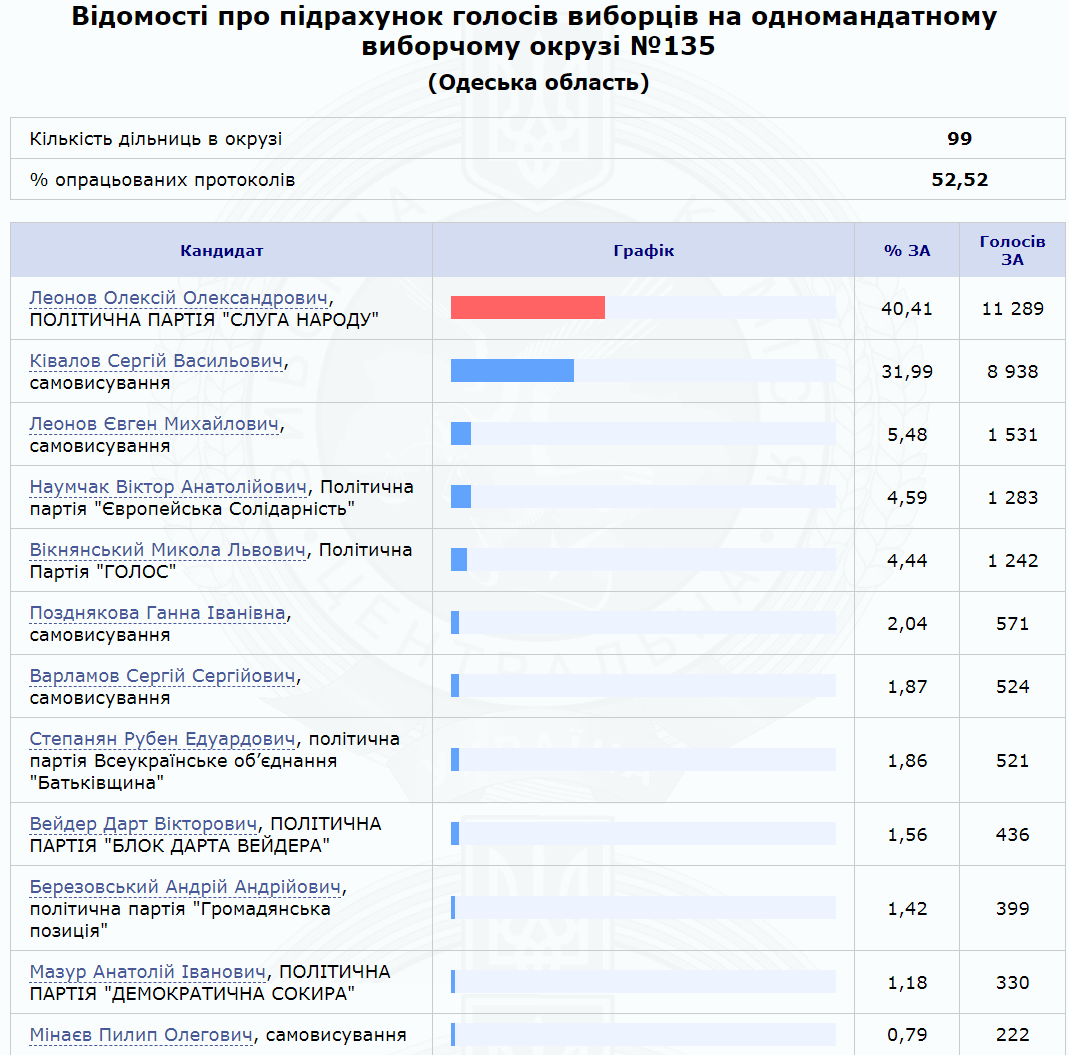Open the Варламов Сергій Сергійович link
This screenshot has height=1055, width=1069.
(163, 676)
